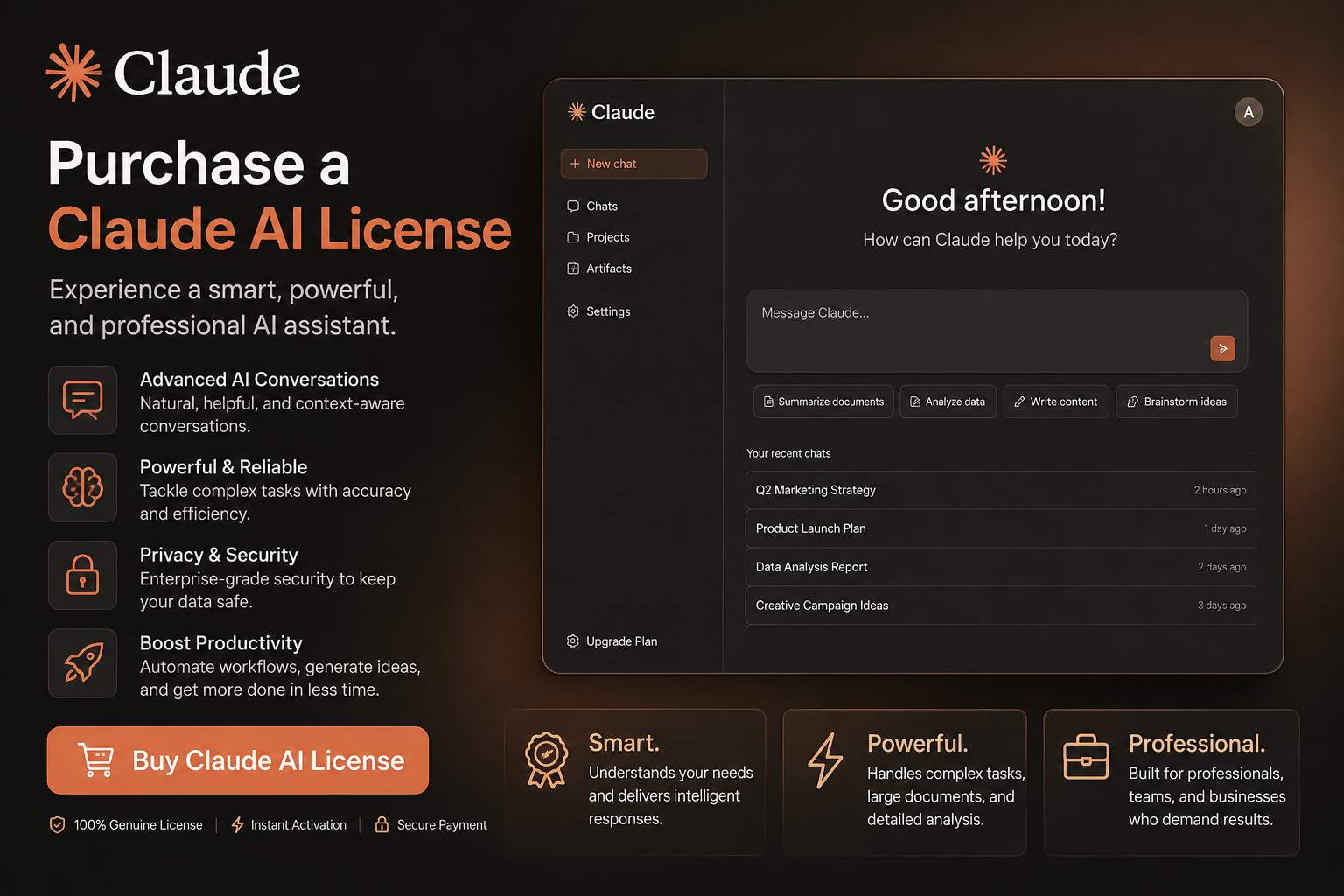Choose the Analyze data suggestion
1344x896 pixels.
948,402
